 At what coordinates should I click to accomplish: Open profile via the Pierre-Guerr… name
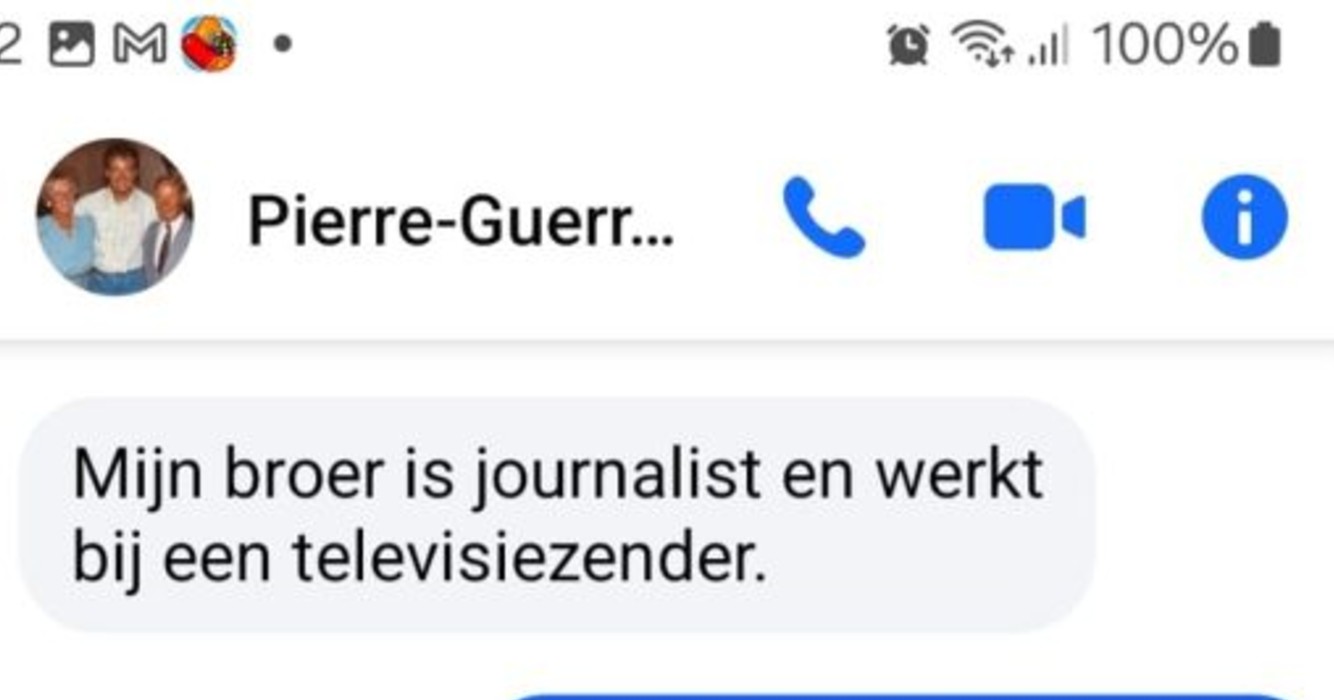461,221
